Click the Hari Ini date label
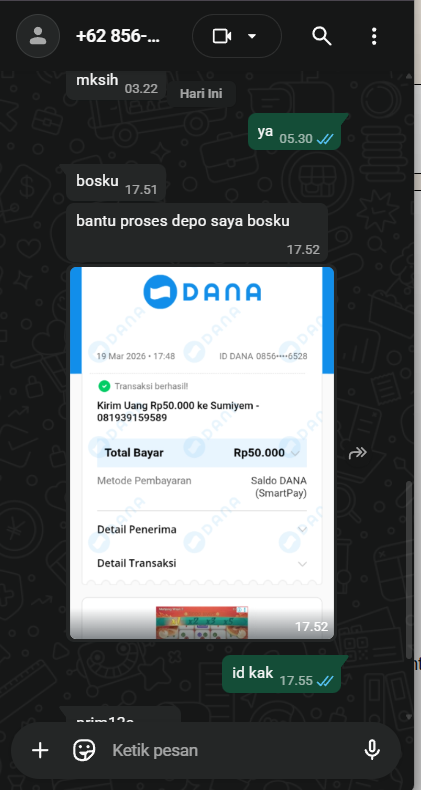Screen dimensions: 421x790 click(201, 93)
